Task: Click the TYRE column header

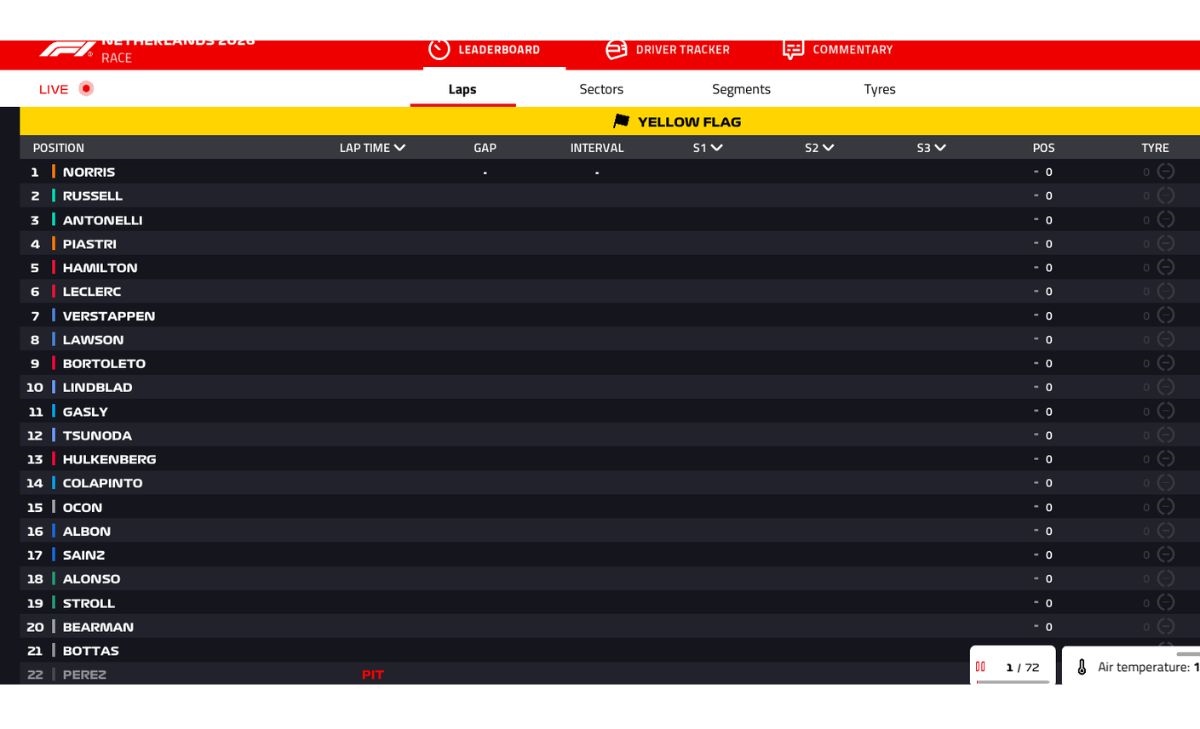Action: tap(1155, 148)
